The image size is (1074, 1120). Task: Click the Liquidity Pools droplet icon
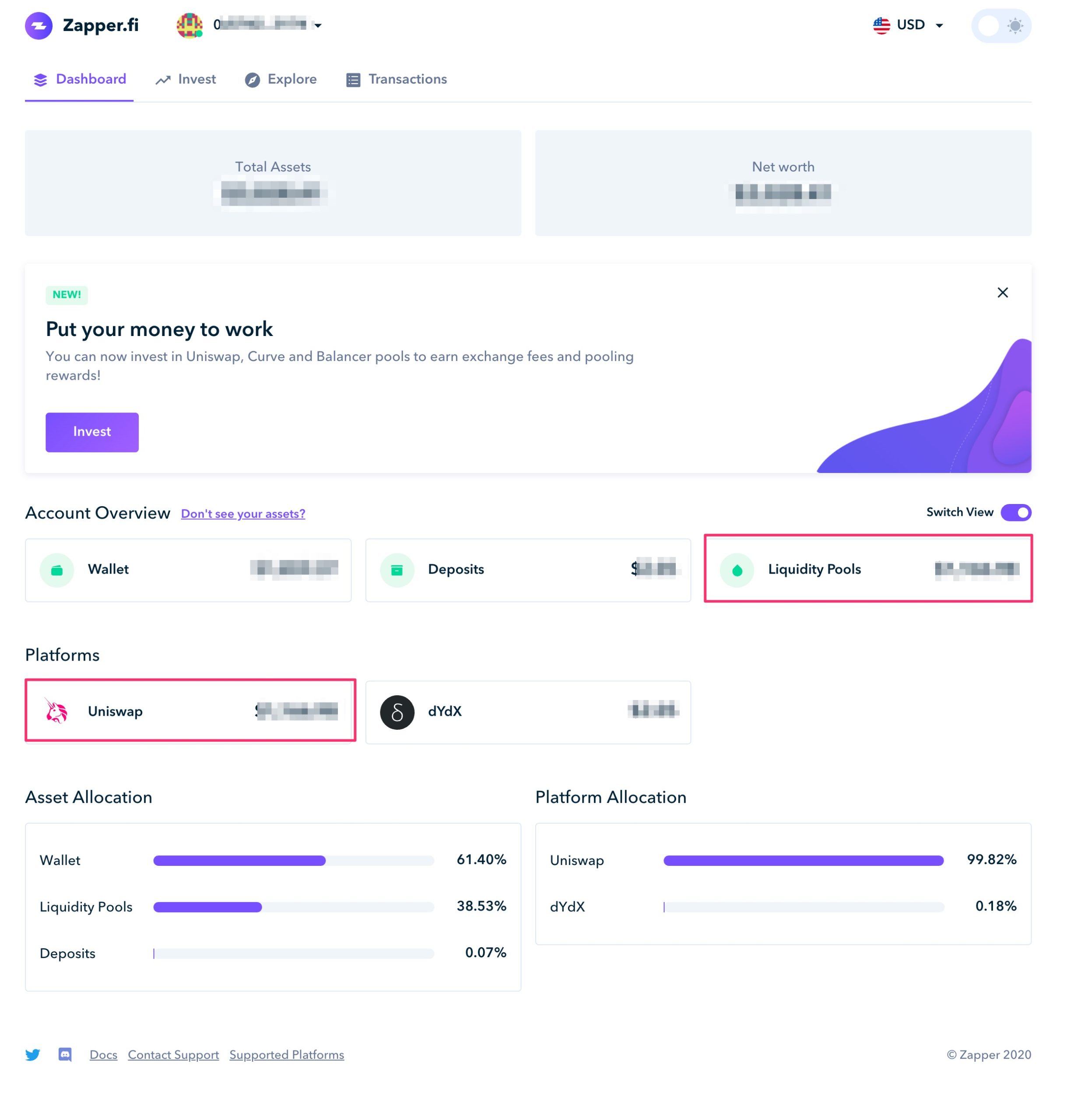[737, 570]
